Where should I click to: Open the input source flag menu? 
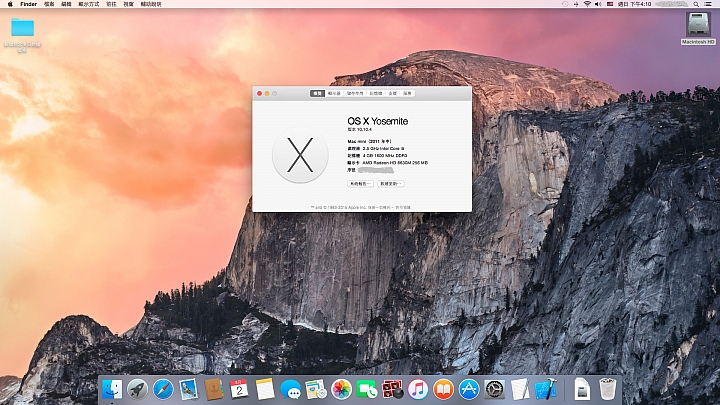pos(610,4)
